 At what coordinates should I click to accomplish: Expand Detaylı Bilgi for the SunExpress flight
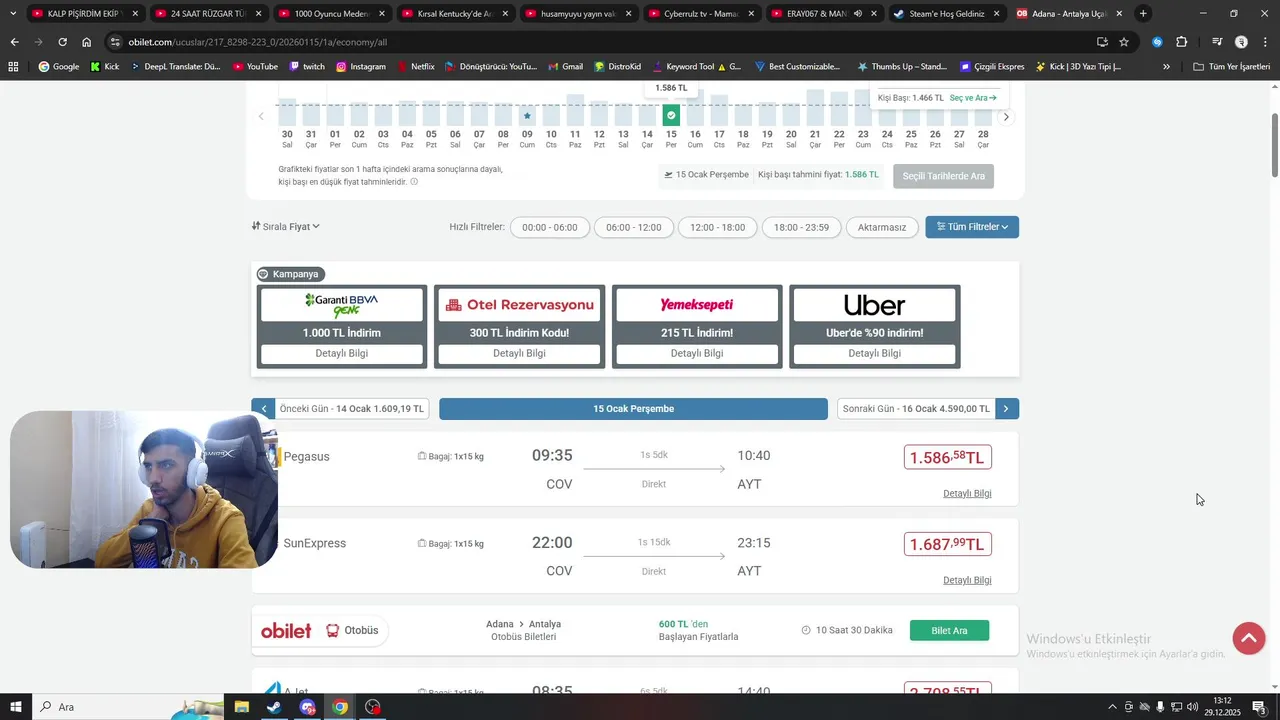point(967,580)
